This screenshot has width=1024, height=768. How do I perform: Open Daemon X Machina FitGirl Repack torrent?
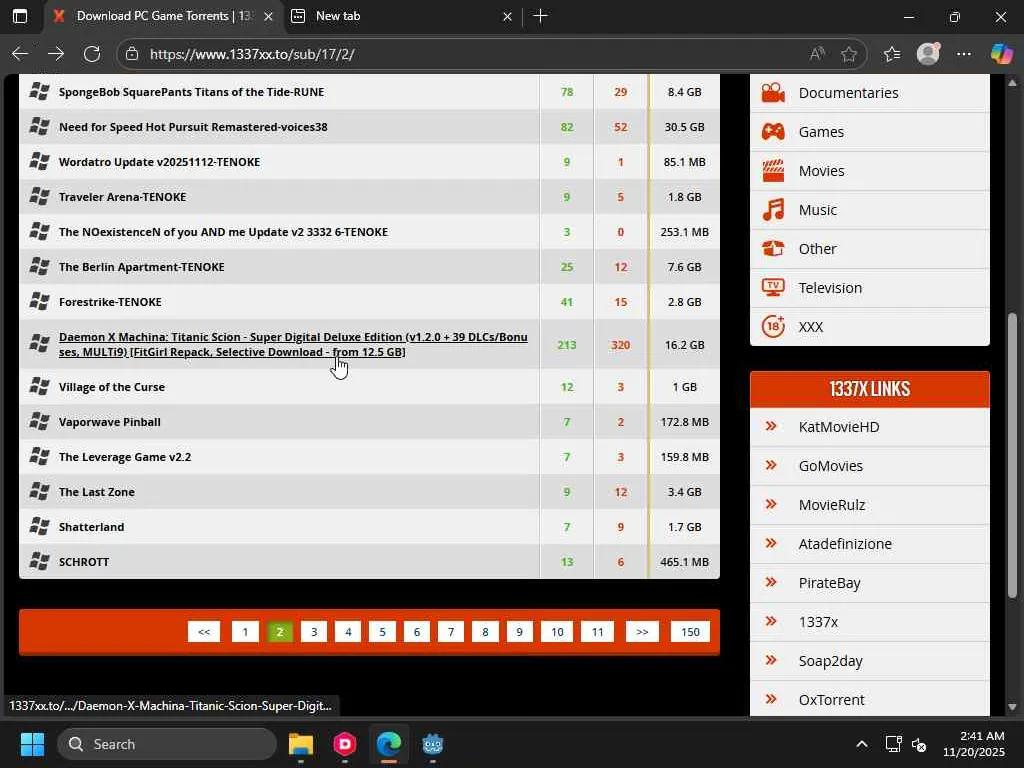pyautogui.click(x=293, y=344)
